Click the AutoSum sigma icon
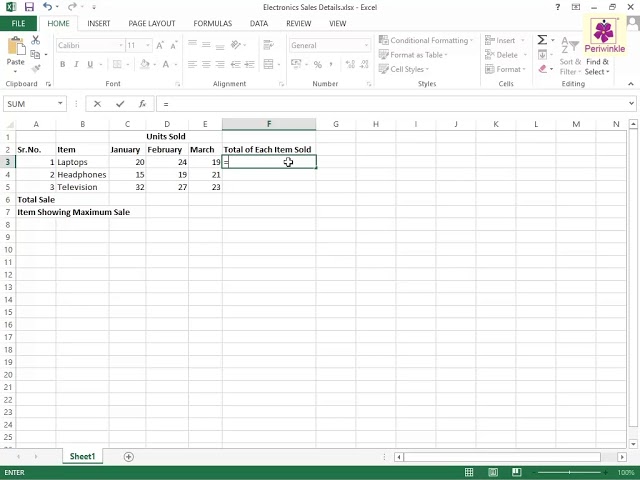This screenshot has width=640, height=480. (x=542, y=40)
